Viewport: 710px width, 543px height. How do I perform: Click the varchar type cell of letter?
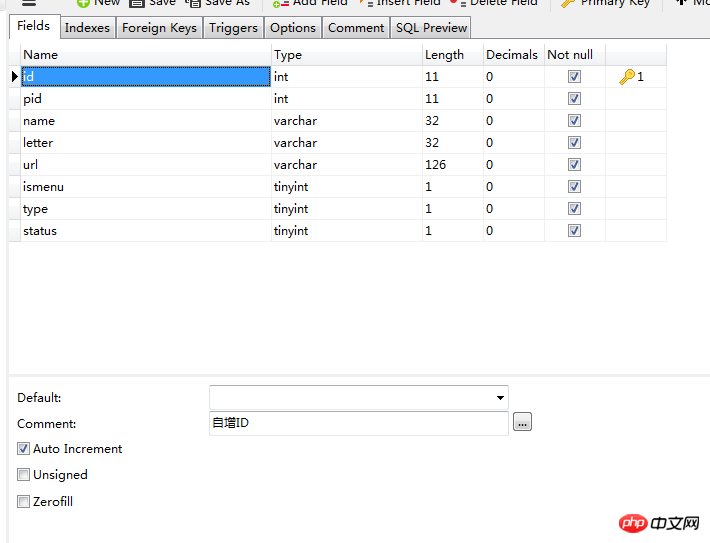point(347,143)
